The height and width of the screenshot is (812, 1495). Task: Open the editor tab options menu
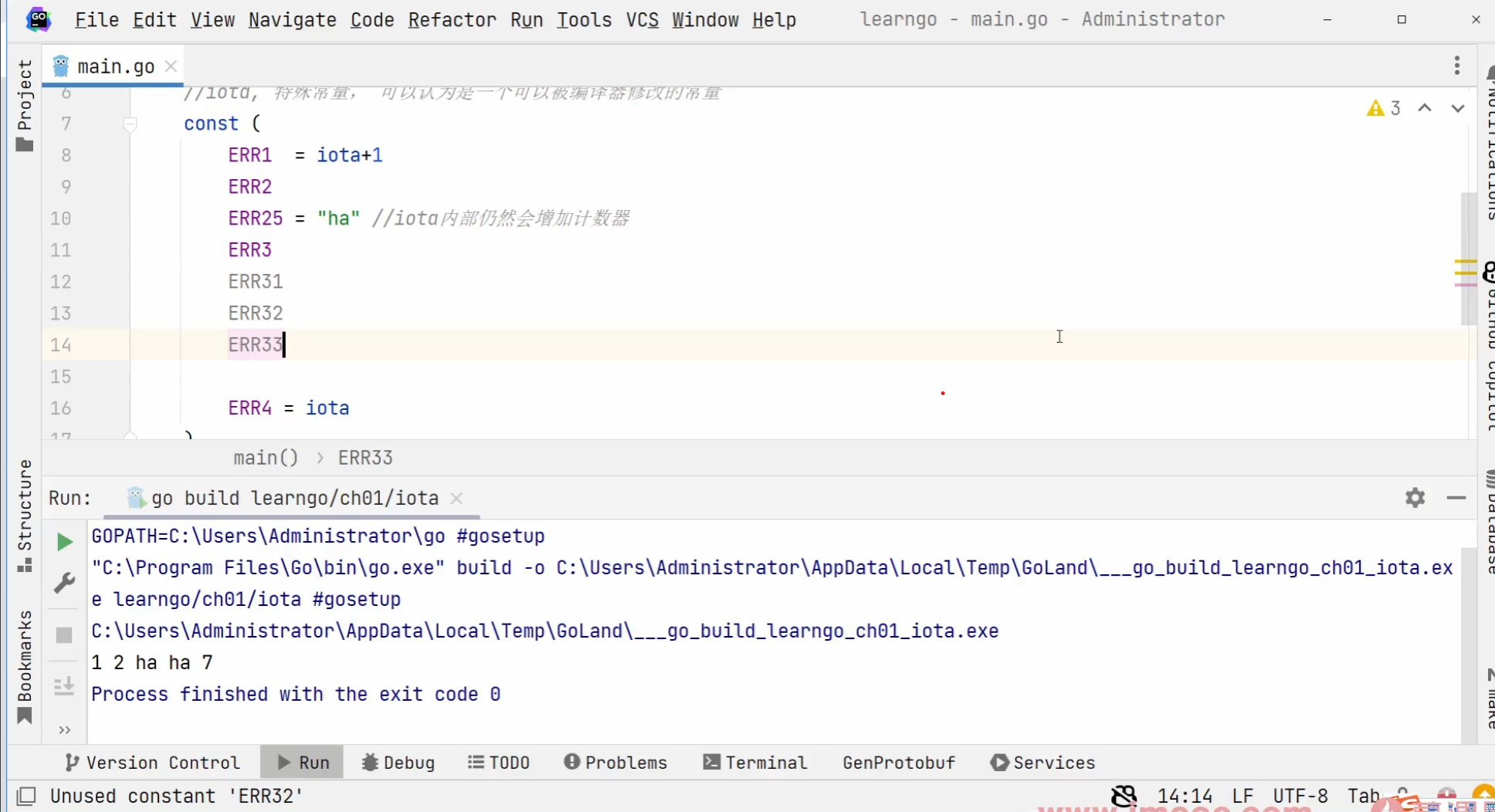point(1456,66)
